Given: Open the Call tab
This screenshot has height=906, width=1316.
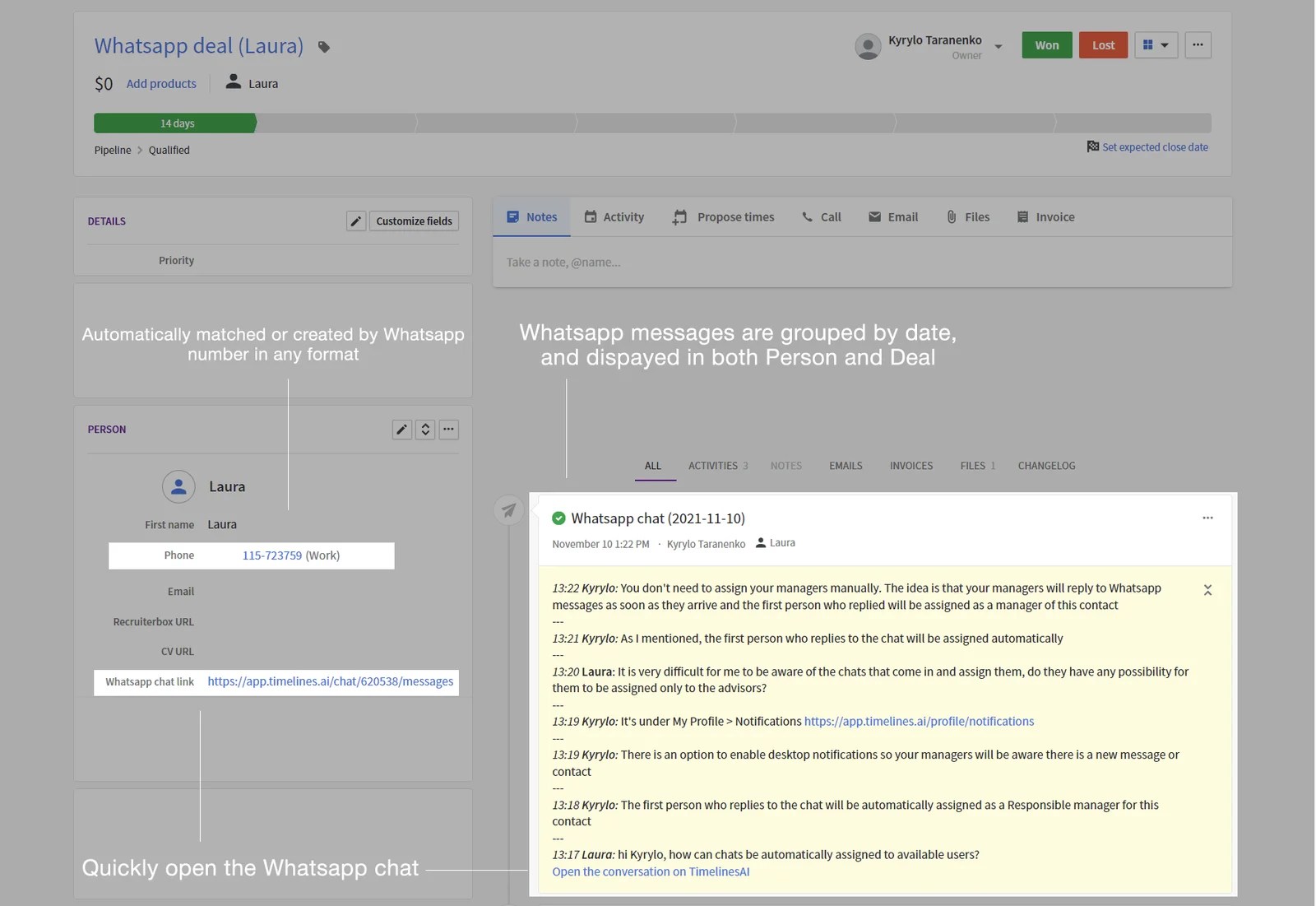Looking at the screenshot, I should (x=821, y=217).
